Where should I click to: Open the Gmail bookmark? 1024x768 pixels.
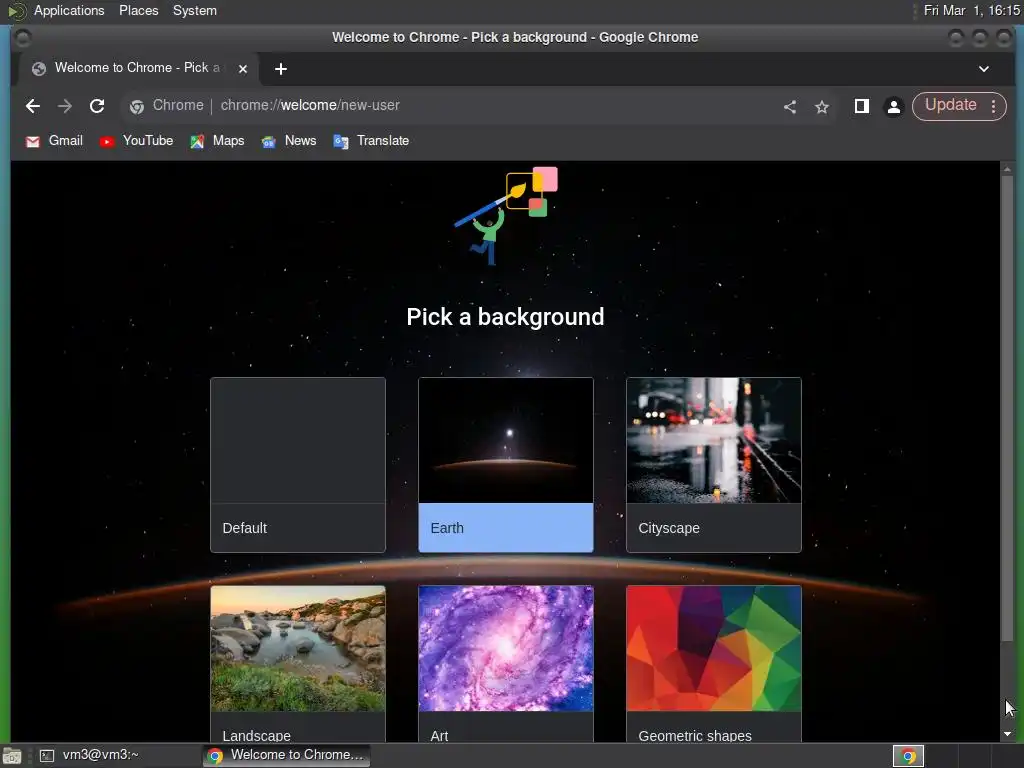pos(54,141)
